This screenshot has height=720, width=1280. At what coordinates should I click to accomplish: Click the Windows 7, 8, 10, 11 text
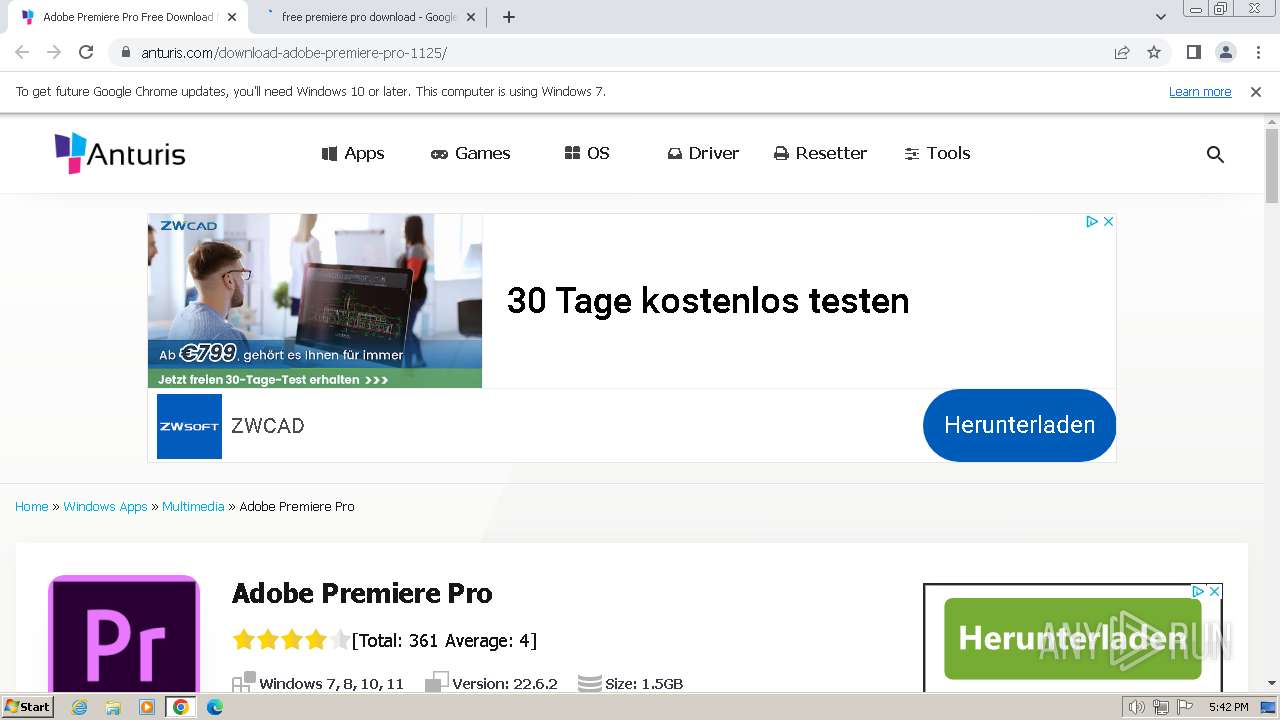331,684
